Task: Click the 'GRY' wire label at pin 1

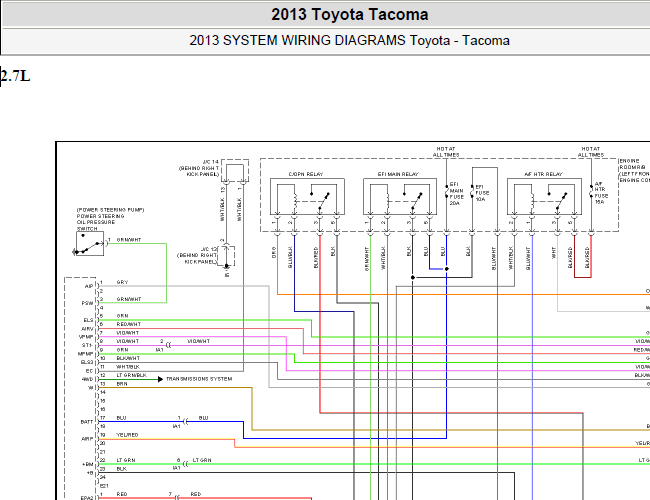Action: coord(122,282)
